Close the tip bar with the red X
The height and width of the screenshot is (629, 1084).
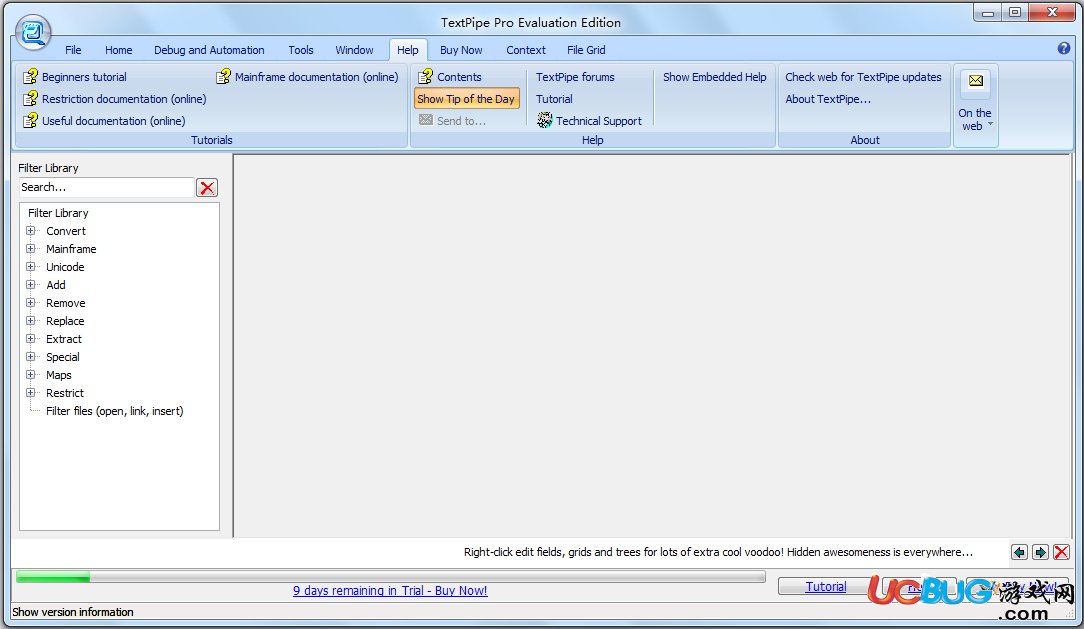1061,552
